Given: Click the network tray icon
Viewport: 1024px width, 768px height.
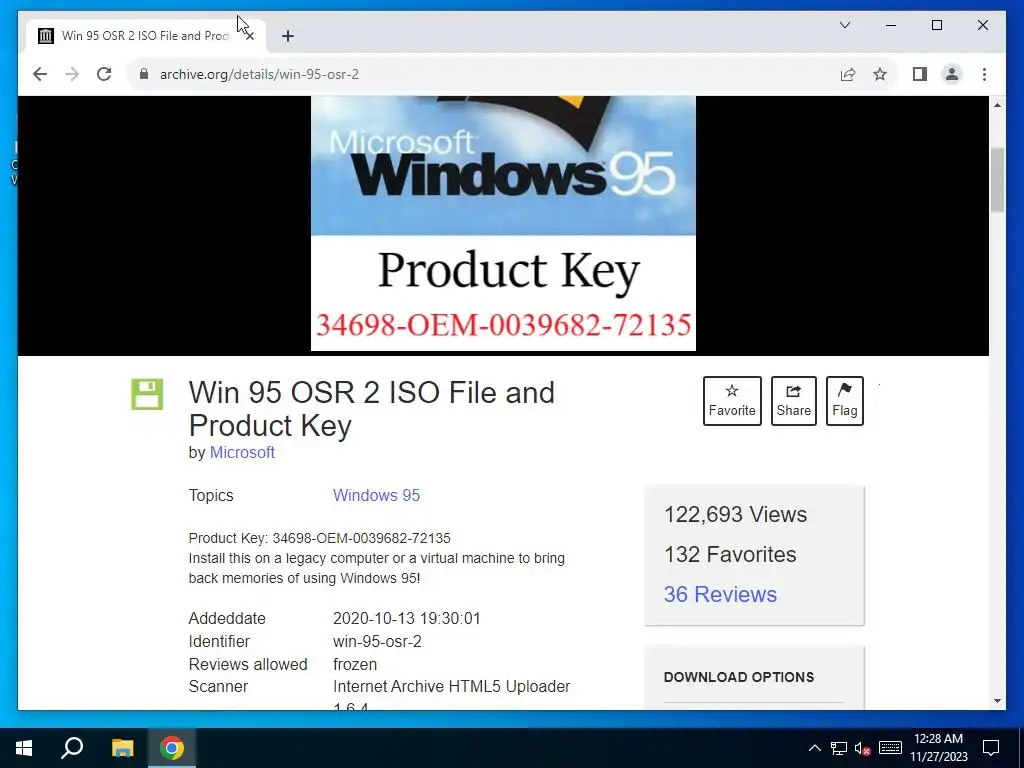Looking at the screenshot, I should (x=839, y=748).
